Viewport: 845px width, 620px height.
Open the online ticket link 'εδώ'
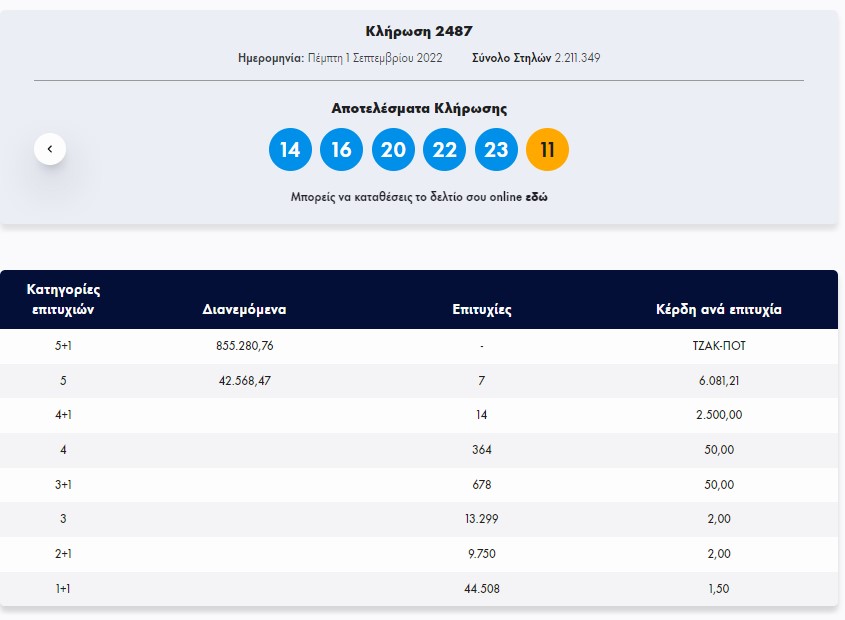point(536,198)
